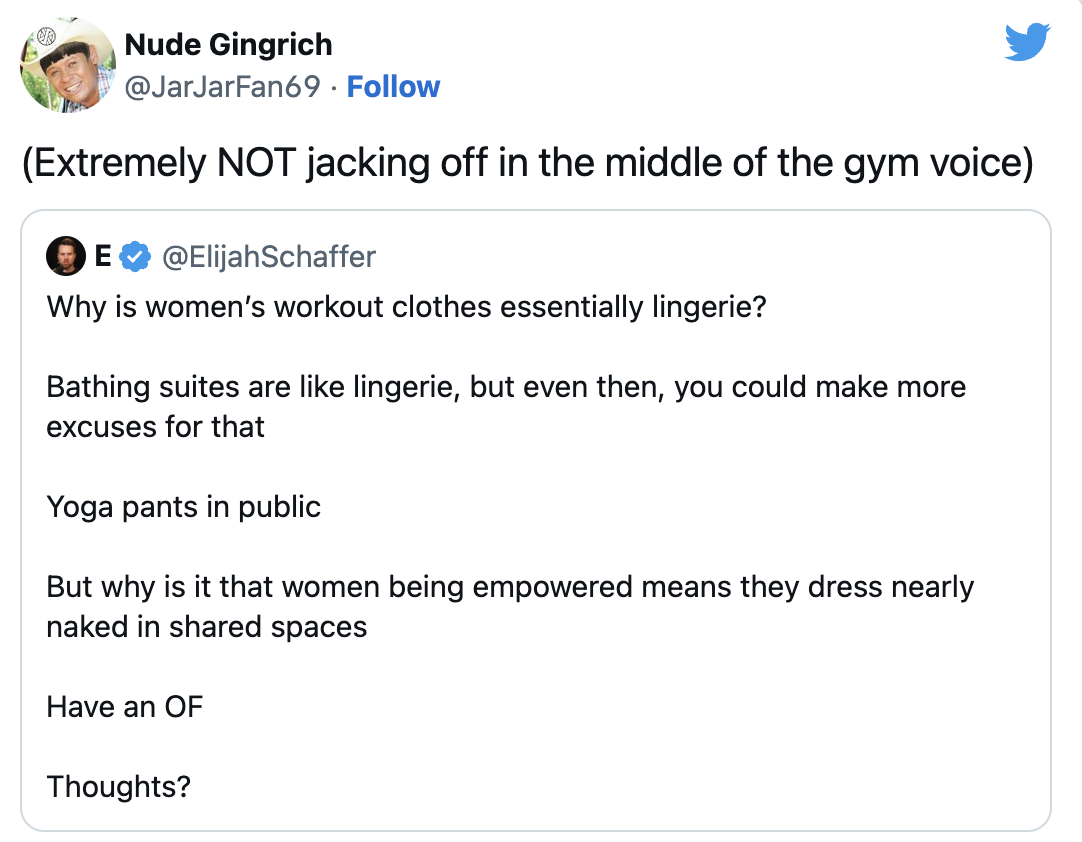
Task: Select the main tweet text about gym voice
Action: click(x=528, y=164)
